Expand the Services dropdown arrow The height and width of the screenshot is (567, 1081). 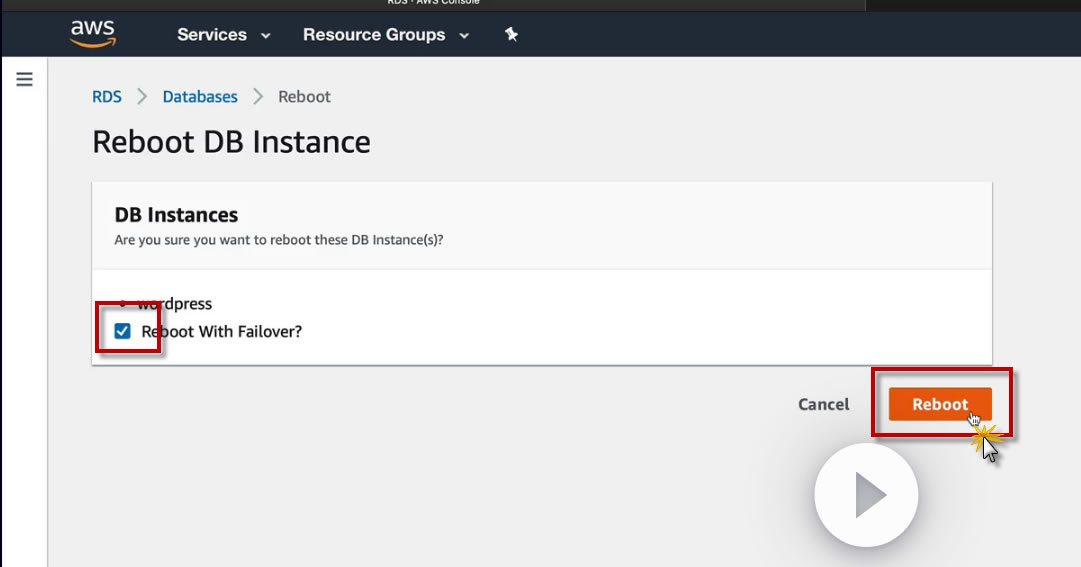[266, 35]
